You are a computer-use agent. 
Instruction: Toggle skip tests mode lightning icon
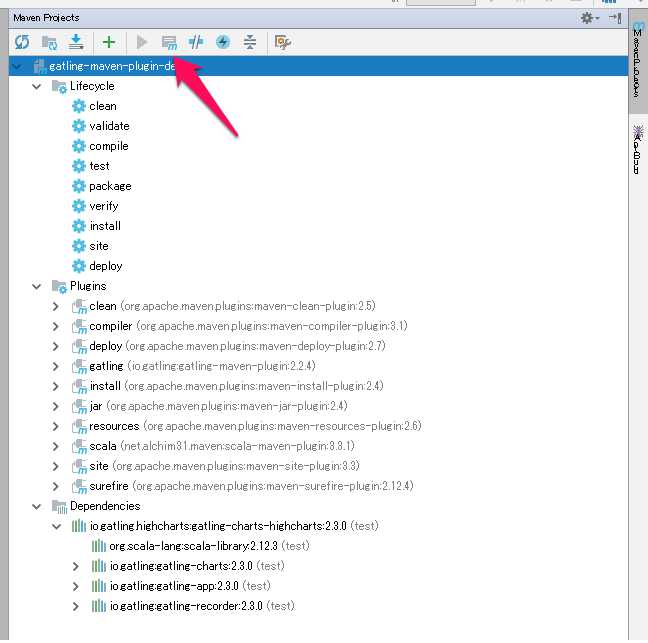pyautogui.click(x=223, y=42)
